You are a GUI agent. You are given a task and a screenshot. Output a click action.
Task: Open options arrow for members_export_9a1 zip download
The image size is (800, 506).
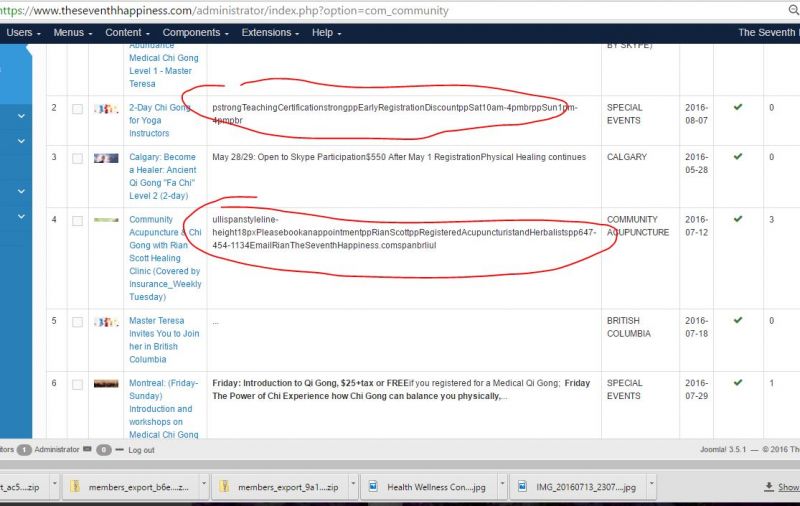pyautogui.click(x=353, y=482)
